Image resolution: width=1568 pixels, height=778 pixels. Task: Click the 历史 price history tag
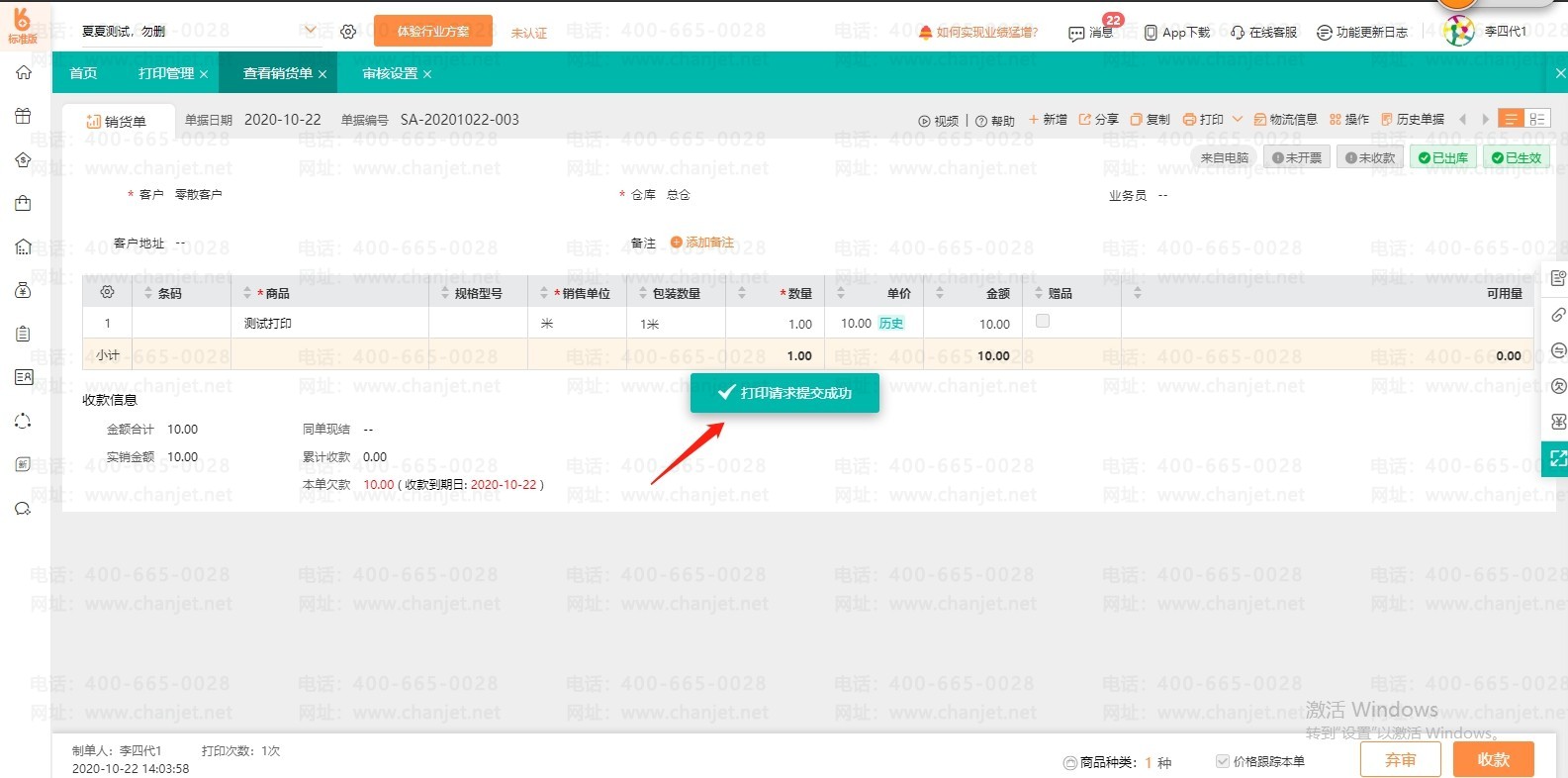pyautogui.click(x=891, y=324)
